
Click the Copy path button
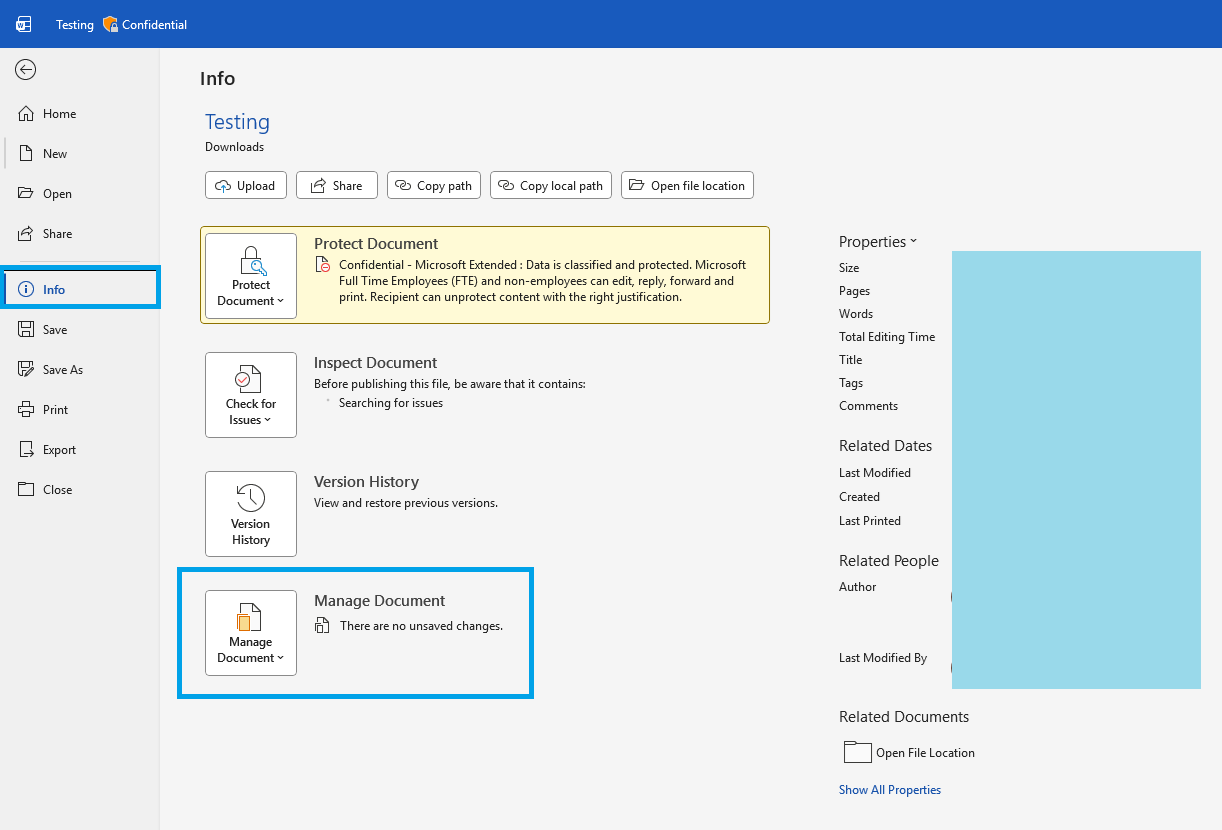pyautogui.click(x=434, y=185)
